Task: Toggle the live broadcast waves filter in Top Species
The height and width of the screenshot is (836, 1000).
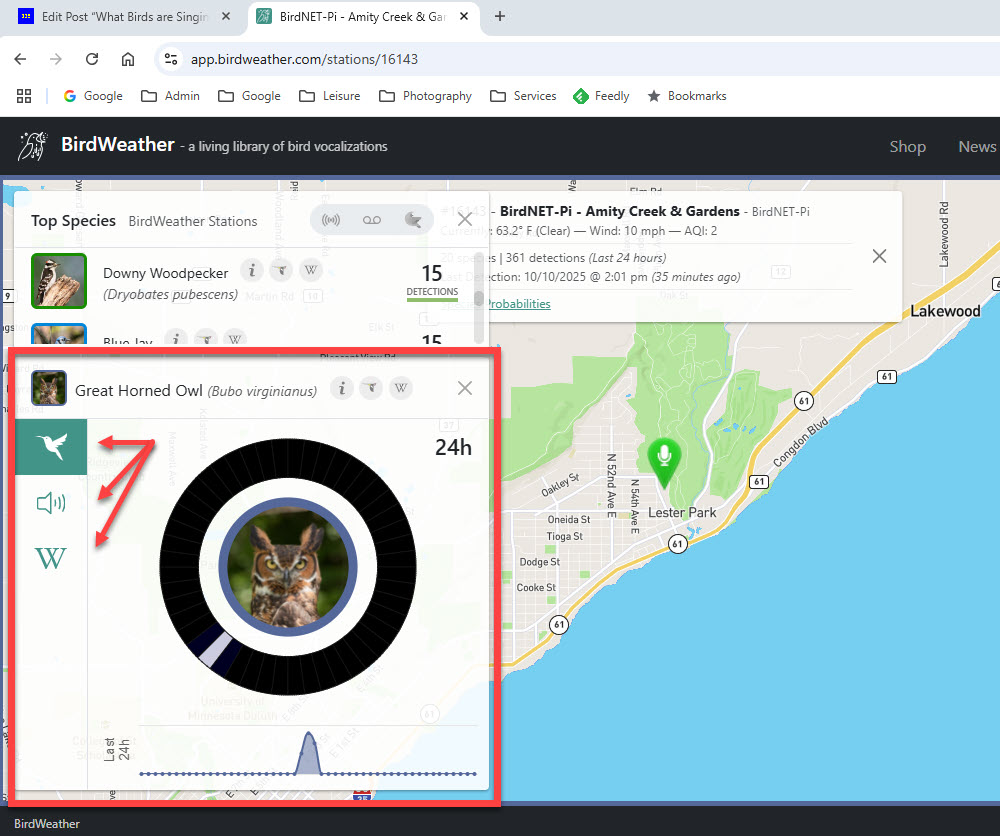Action: (x=331, y=220)
